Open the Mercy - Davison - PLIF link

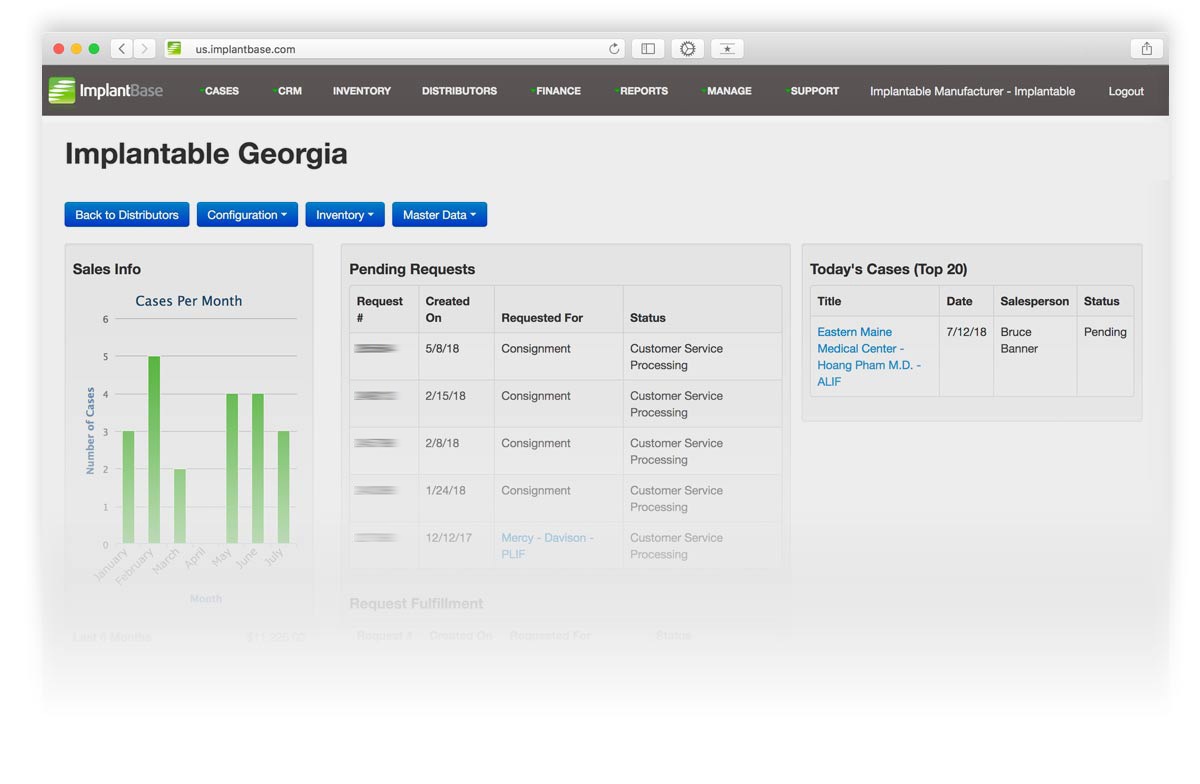click(547, 546)
